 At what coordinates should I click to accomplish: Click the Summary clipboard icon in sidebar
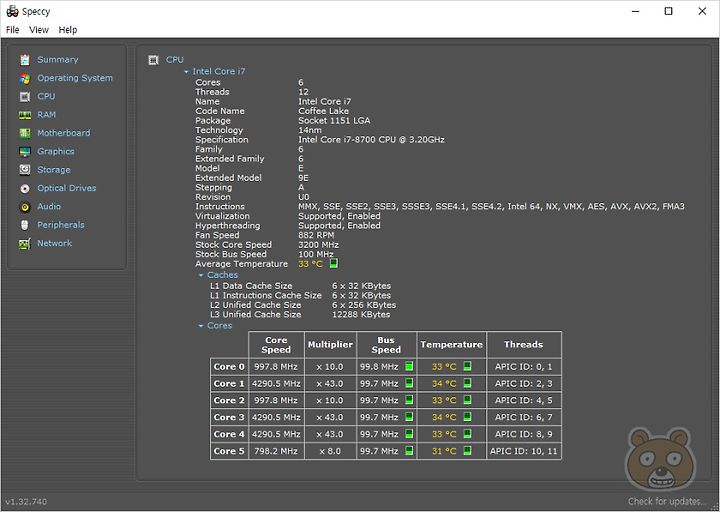pos(25,60)
